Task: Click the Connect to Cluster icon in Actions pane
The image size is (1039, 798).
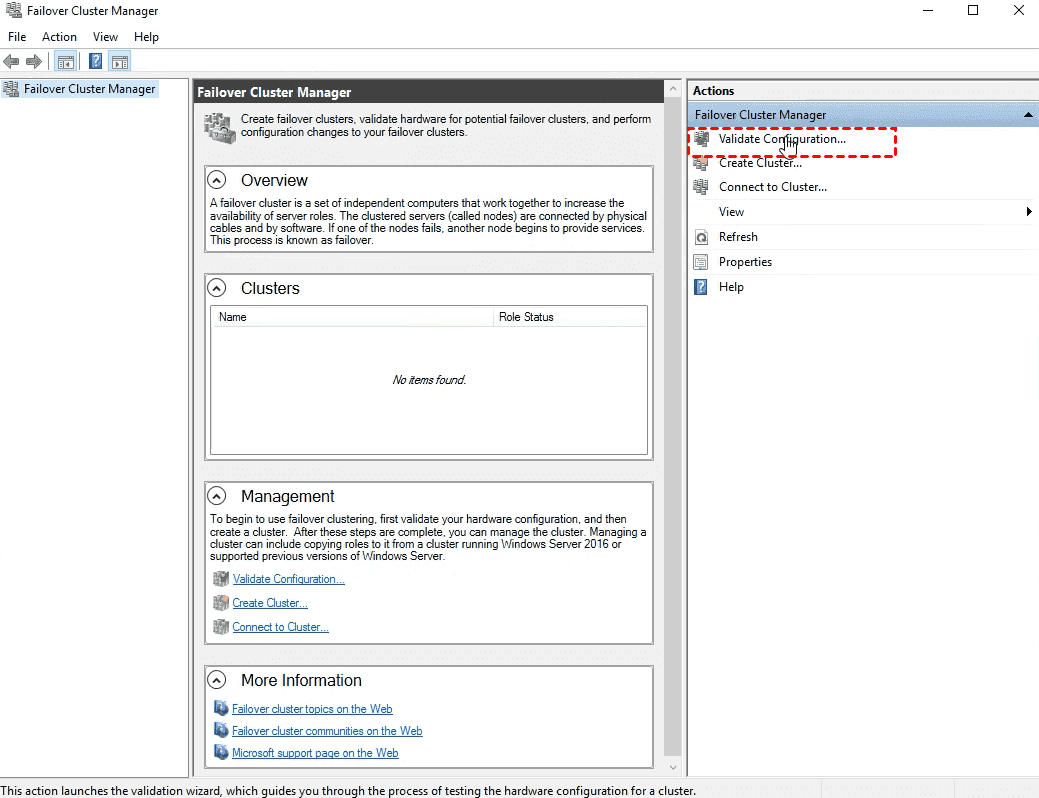Action: [x=701, y=187]
